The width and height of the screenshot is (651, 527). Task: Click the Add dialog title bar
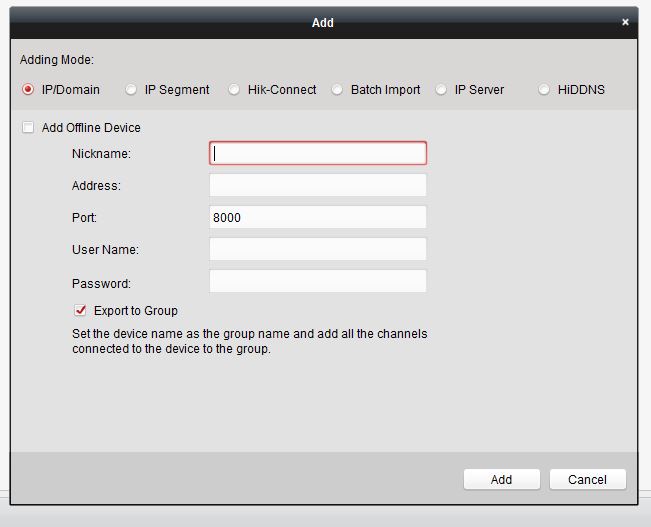point(322,22)
